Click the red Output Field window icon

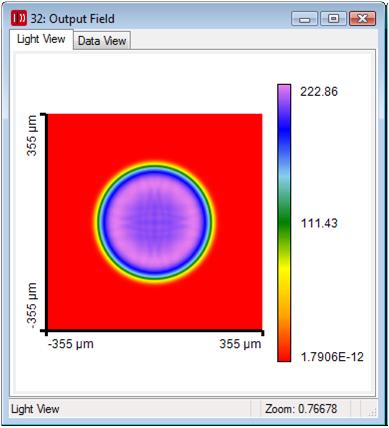(x=19, y=18)
